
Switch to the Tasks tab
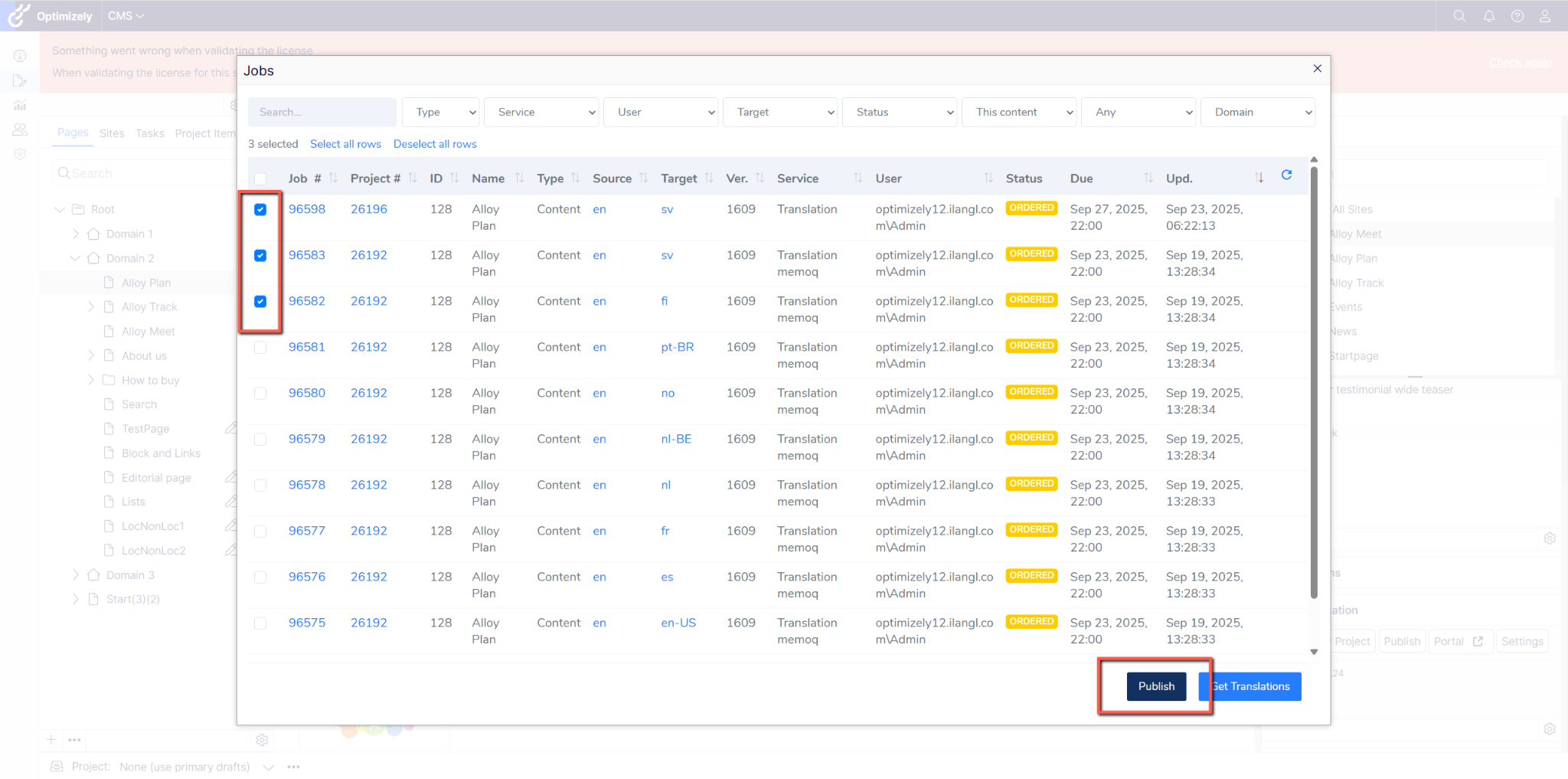tap(150, 133)
